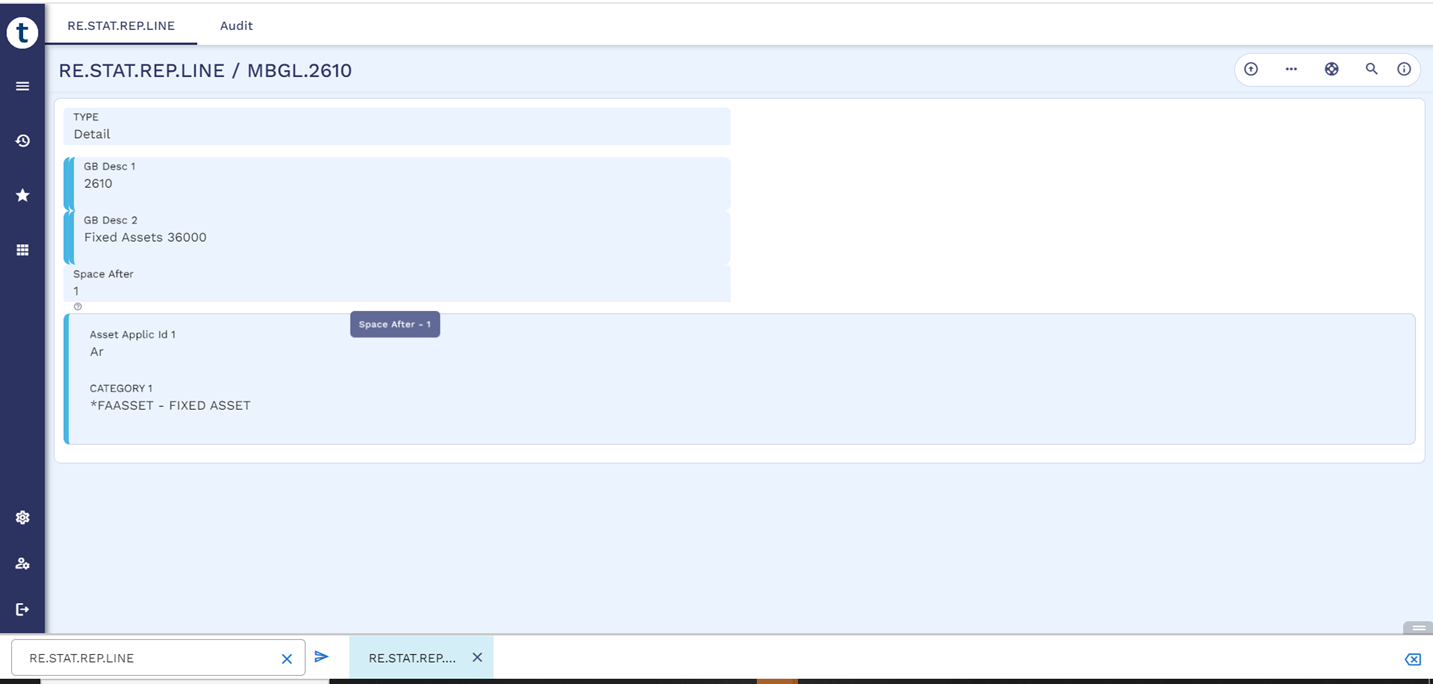This screenshot has height=684, width=1433.
Task: Click the small help icon under Space After
Action: [x=78, y=307]
